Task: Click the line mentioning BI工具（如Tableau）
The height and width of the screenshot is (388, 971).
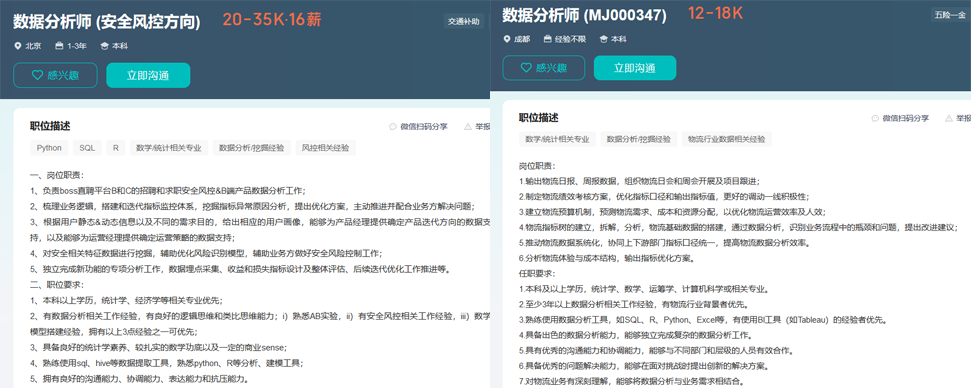Action: point(703,320)
